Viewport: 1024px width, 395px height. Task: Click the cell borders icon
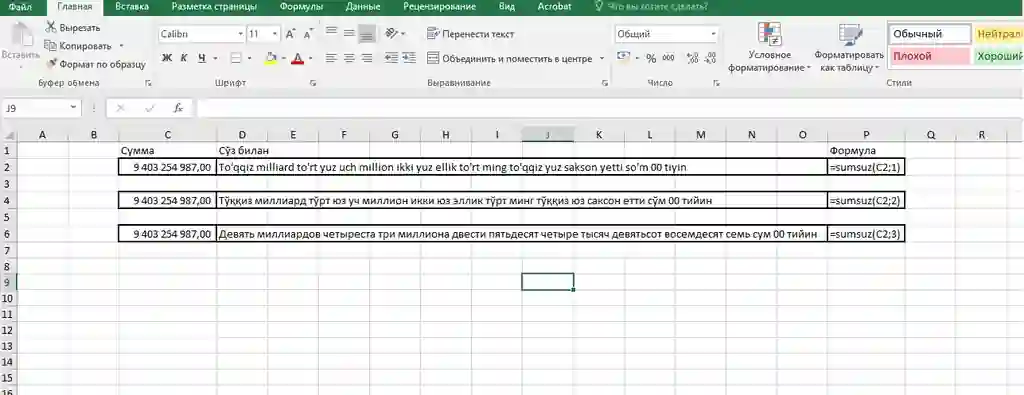pyautogui.click(x=236, y=58)
